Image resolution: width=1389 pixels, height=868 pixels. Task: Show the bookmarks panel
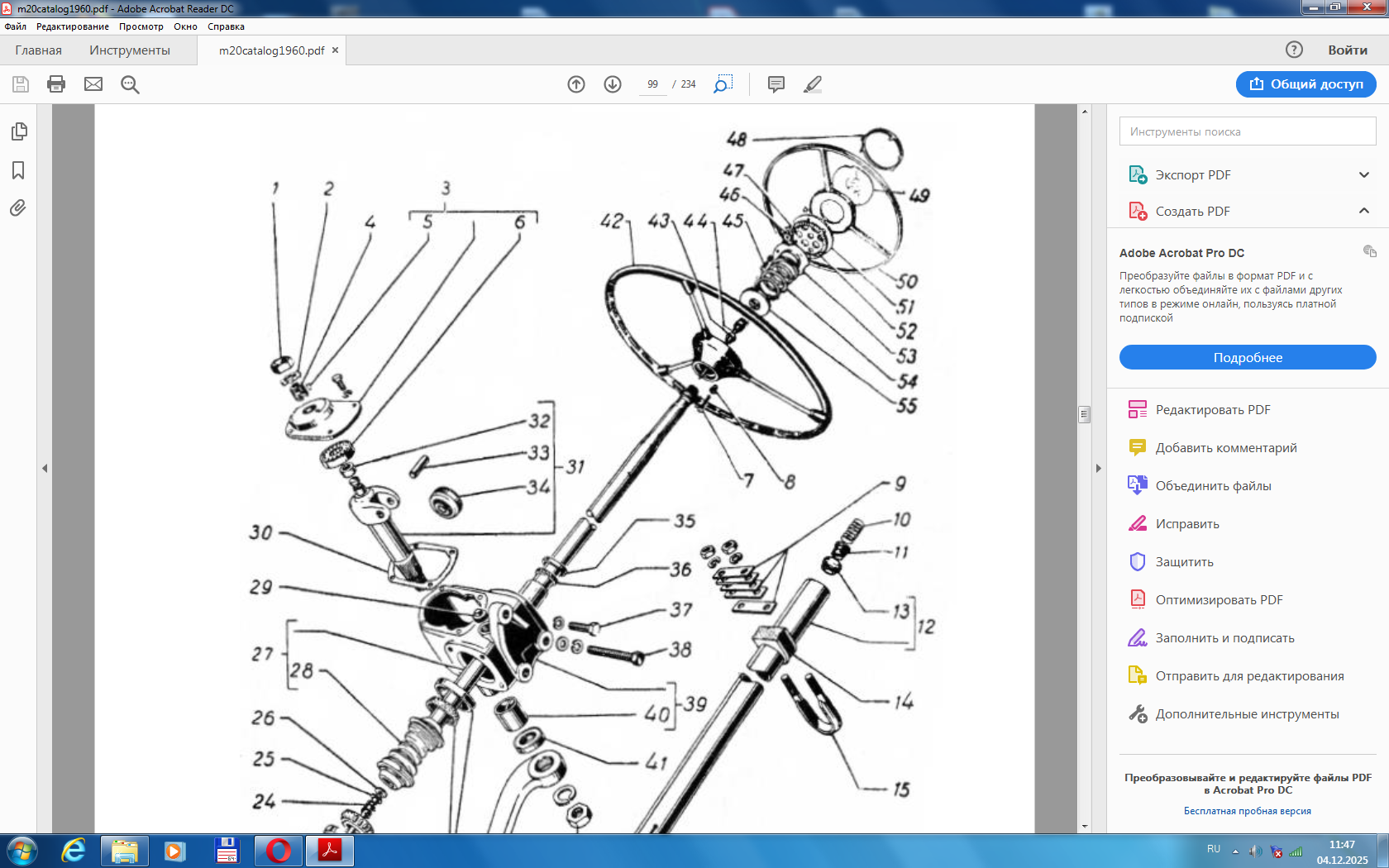pyautogui.click(x=18, y=170)
